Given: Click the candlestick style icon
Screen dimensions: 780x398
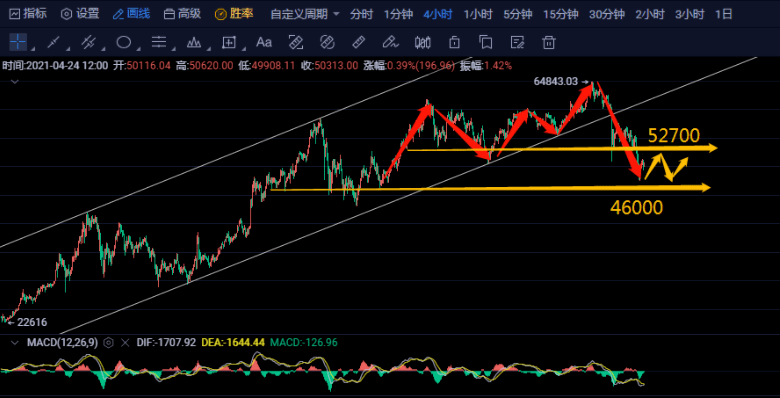Looking at the screenshot, I should coord(422,42).
